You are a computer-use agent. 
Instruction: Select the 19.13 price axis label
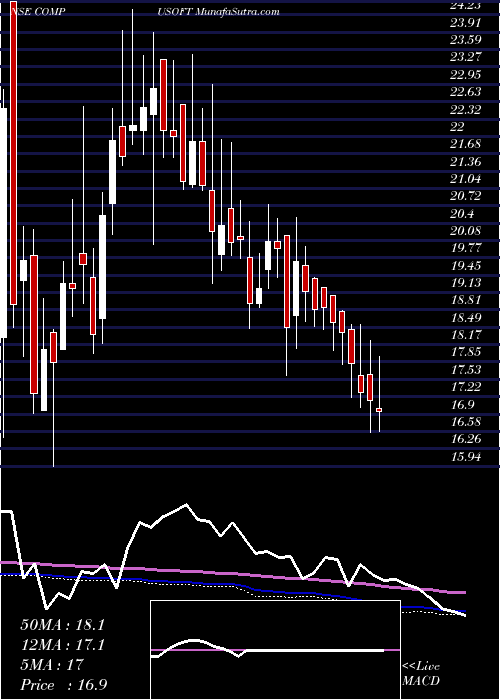[x=466, y=283]
